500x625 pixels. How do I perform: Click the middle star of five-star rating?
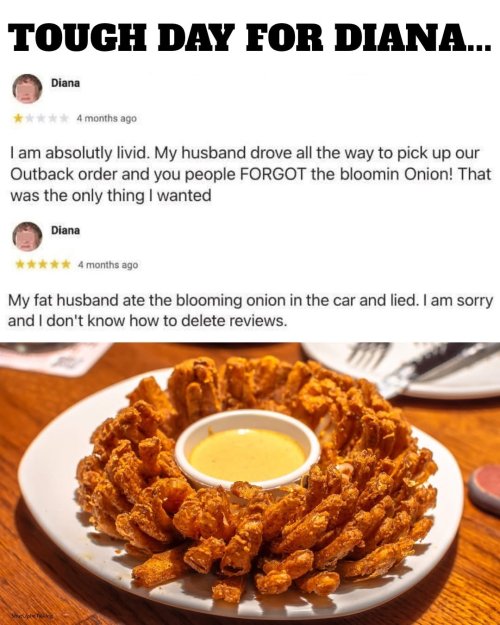click(x=43, y=265)
